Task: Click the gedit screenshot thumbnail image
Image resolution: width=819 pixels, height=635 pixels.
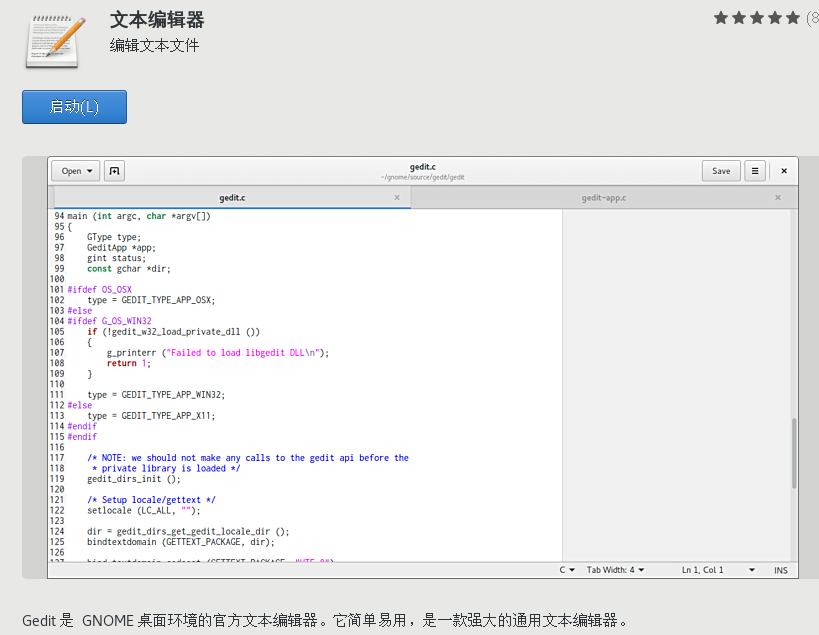Action: click(423, 367)
